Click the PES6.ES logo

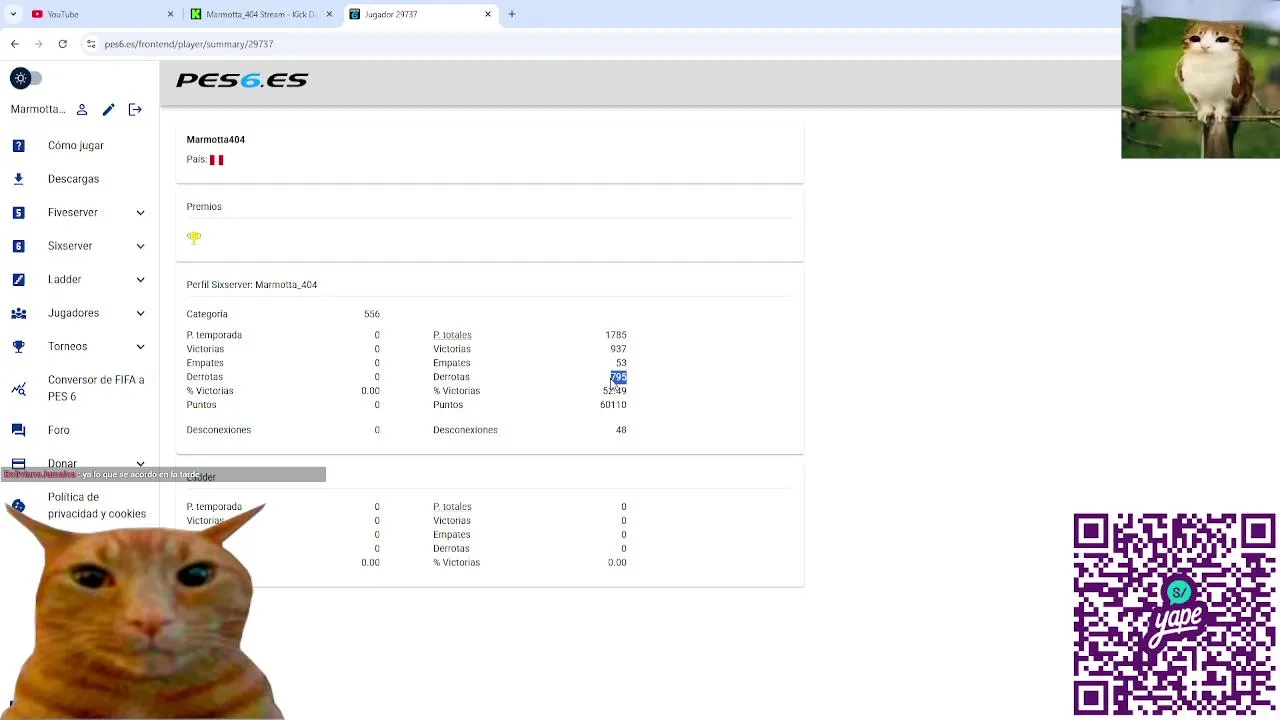point(242,80)
